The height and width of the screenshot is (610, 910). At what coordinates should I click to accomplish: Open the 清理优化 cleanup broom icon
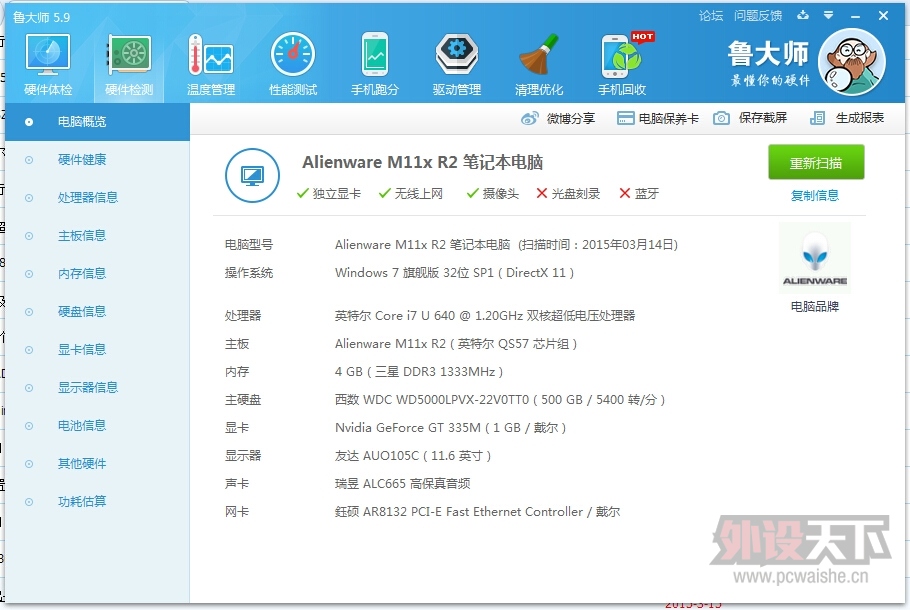point(539,64)
